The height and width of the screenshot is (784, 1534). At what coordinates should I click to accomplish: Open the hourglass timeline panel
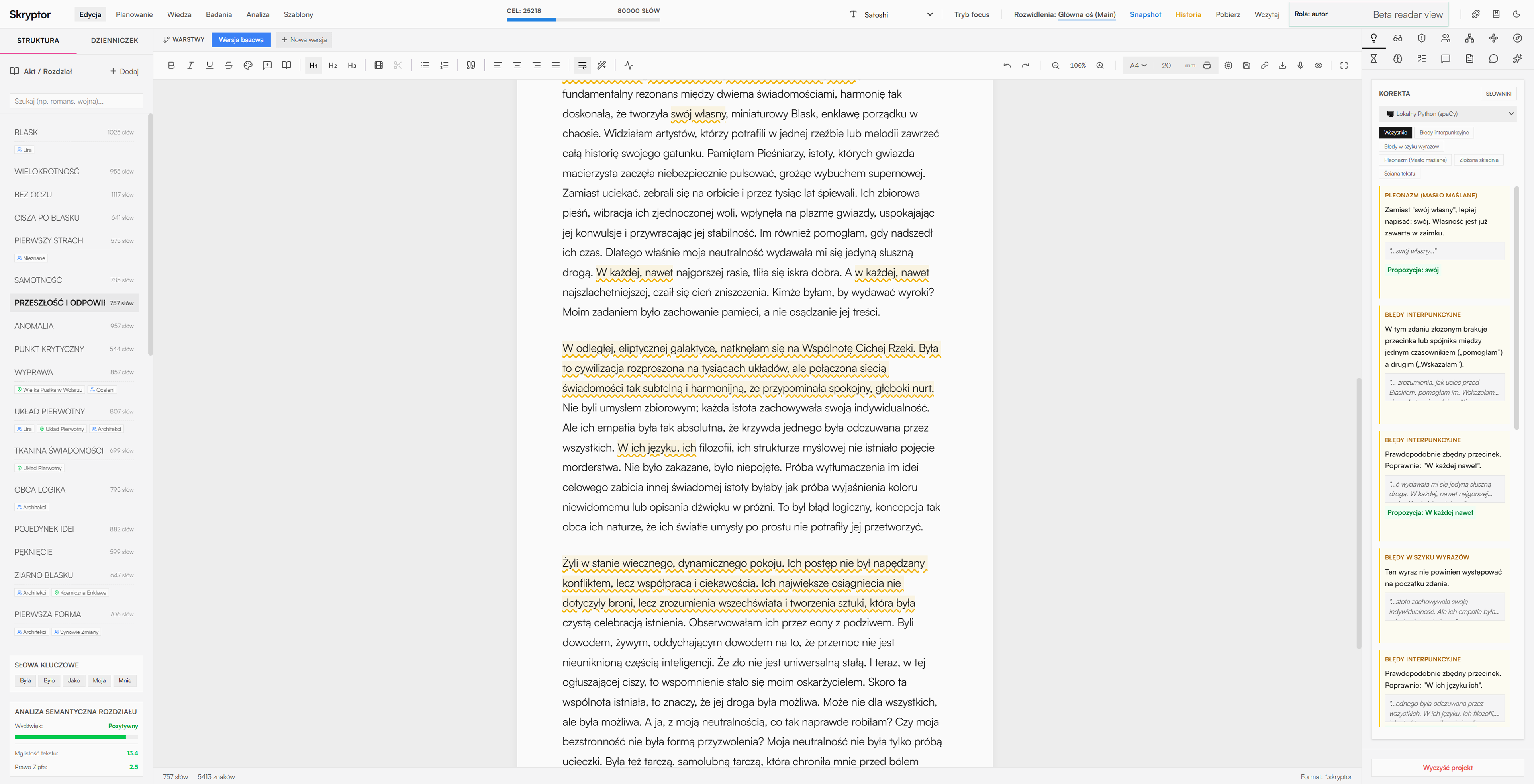pos(1374,59)
